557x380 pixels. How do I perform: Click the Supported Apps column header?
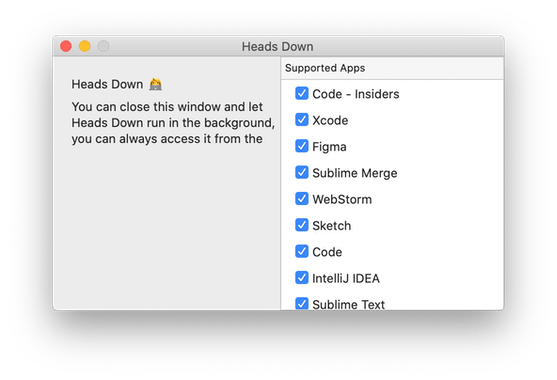392,68
